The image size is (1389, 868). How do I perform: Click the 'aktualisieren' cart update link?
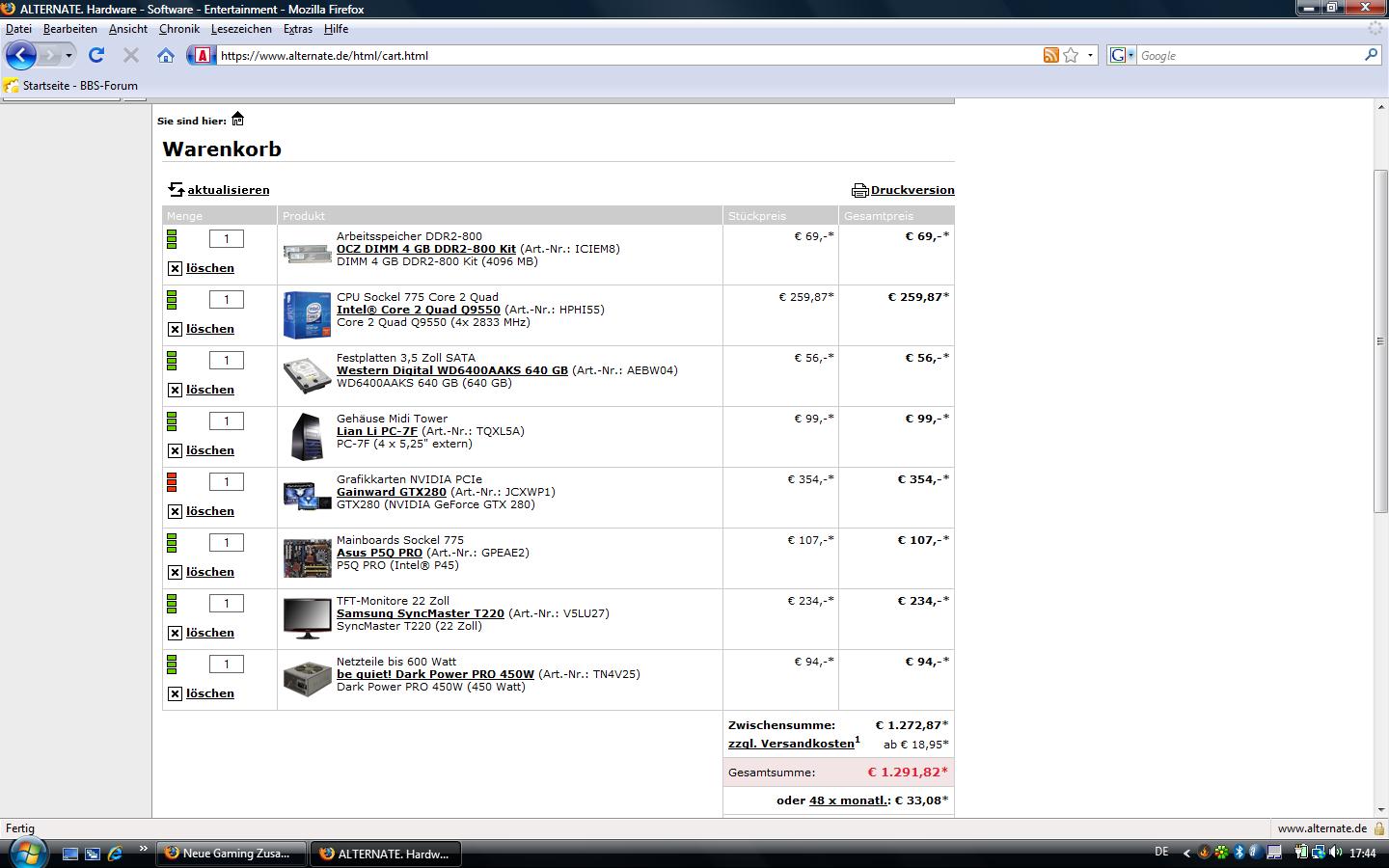[x=229, y=190]
